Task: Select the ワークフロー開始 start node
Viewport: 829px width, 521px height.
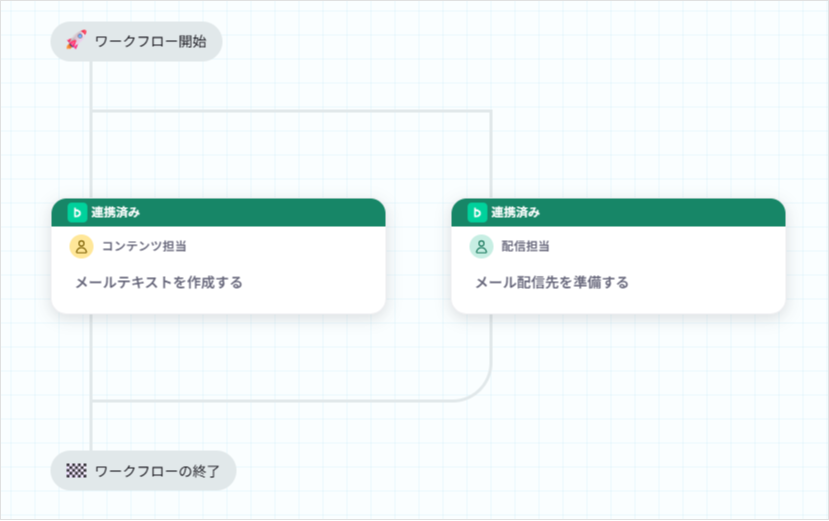Action: (136, 41)
